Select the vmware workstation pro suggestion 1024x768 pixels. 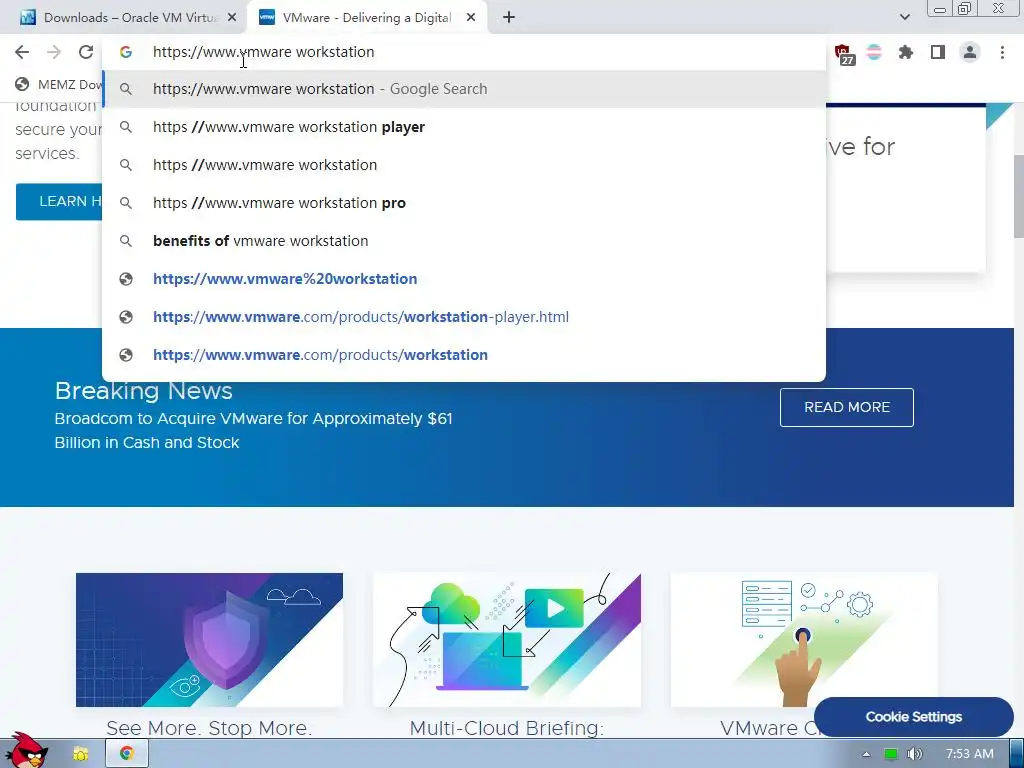[x=464, y=202]
